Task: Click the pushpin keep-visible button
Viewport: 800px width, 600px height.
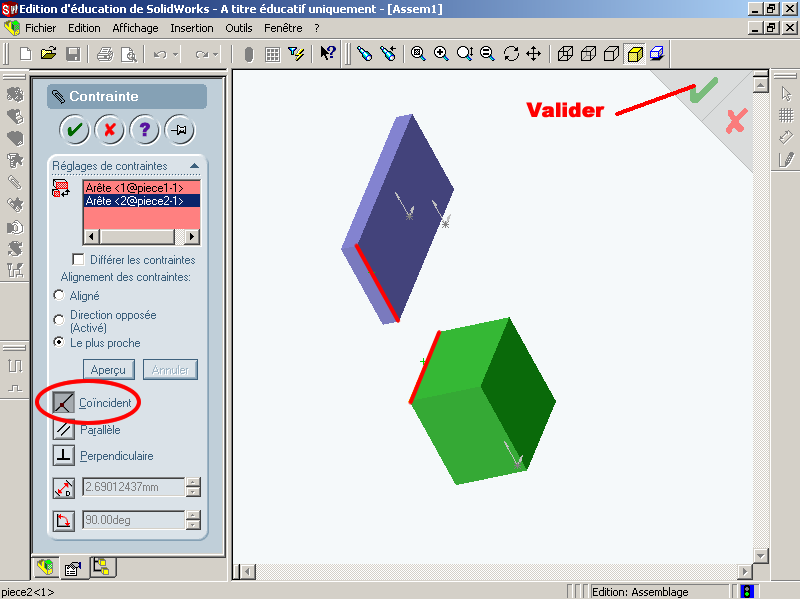Action: pyautogui.click(x=180, y=130)
